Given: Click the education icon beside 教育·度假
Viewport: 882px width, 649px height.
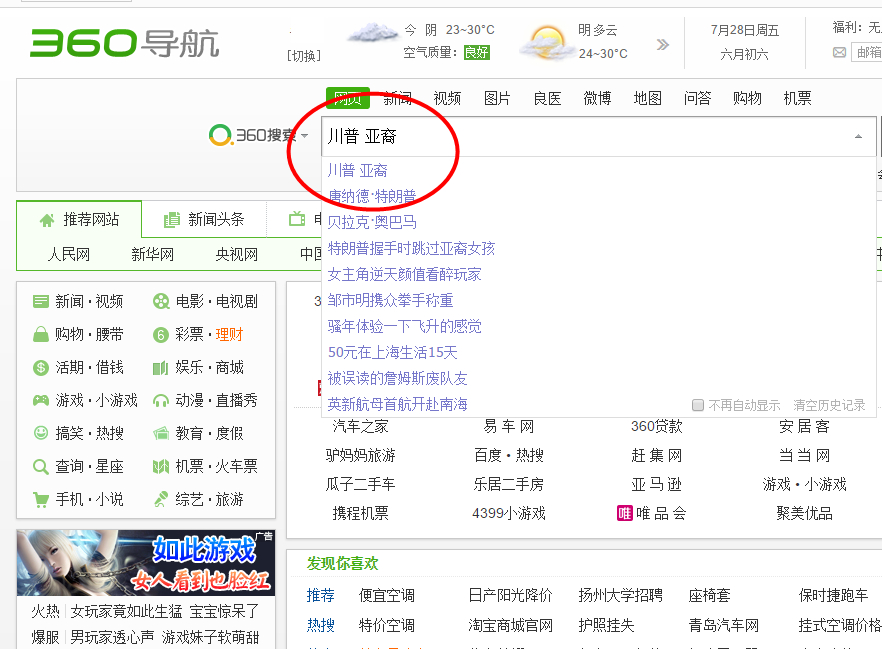Looking at the screenshot, I should coord(161,434).
